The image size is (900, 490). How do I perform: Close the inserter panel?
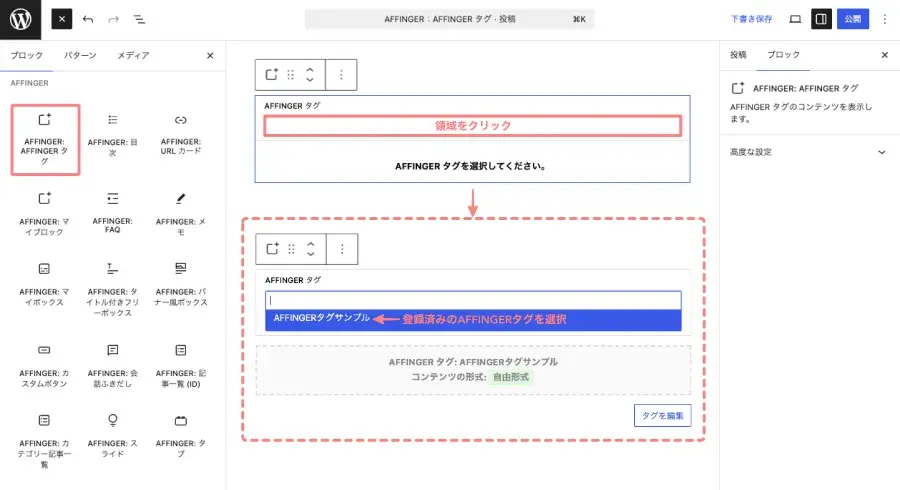(210, 56)
